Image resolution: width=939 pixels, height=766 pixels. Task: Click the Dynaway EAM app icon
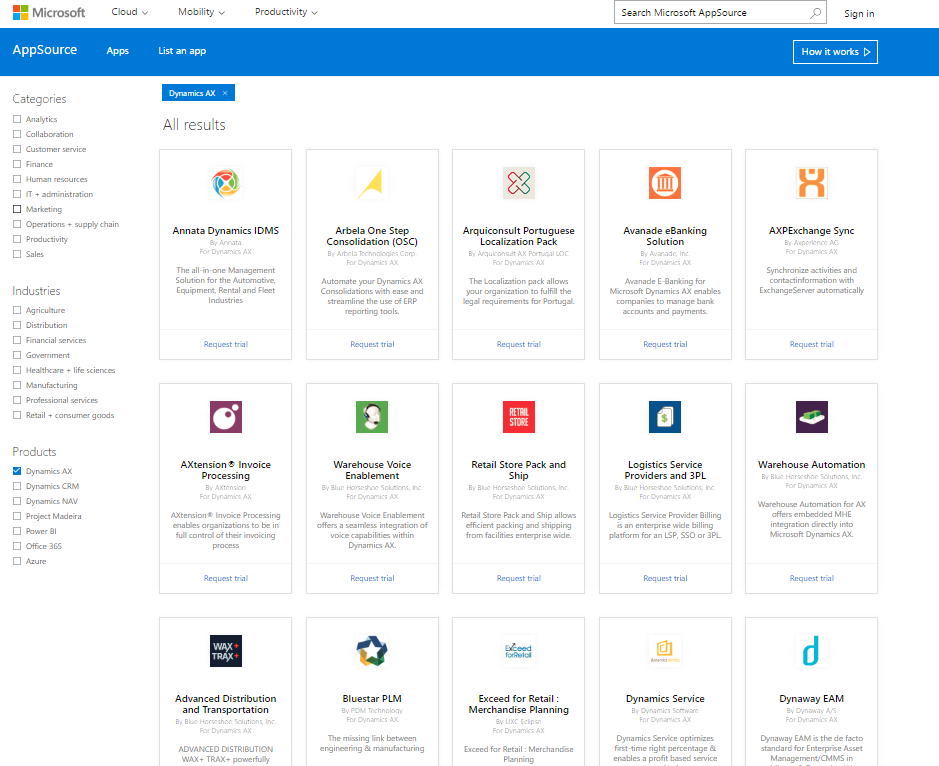(x=811, y=651)
